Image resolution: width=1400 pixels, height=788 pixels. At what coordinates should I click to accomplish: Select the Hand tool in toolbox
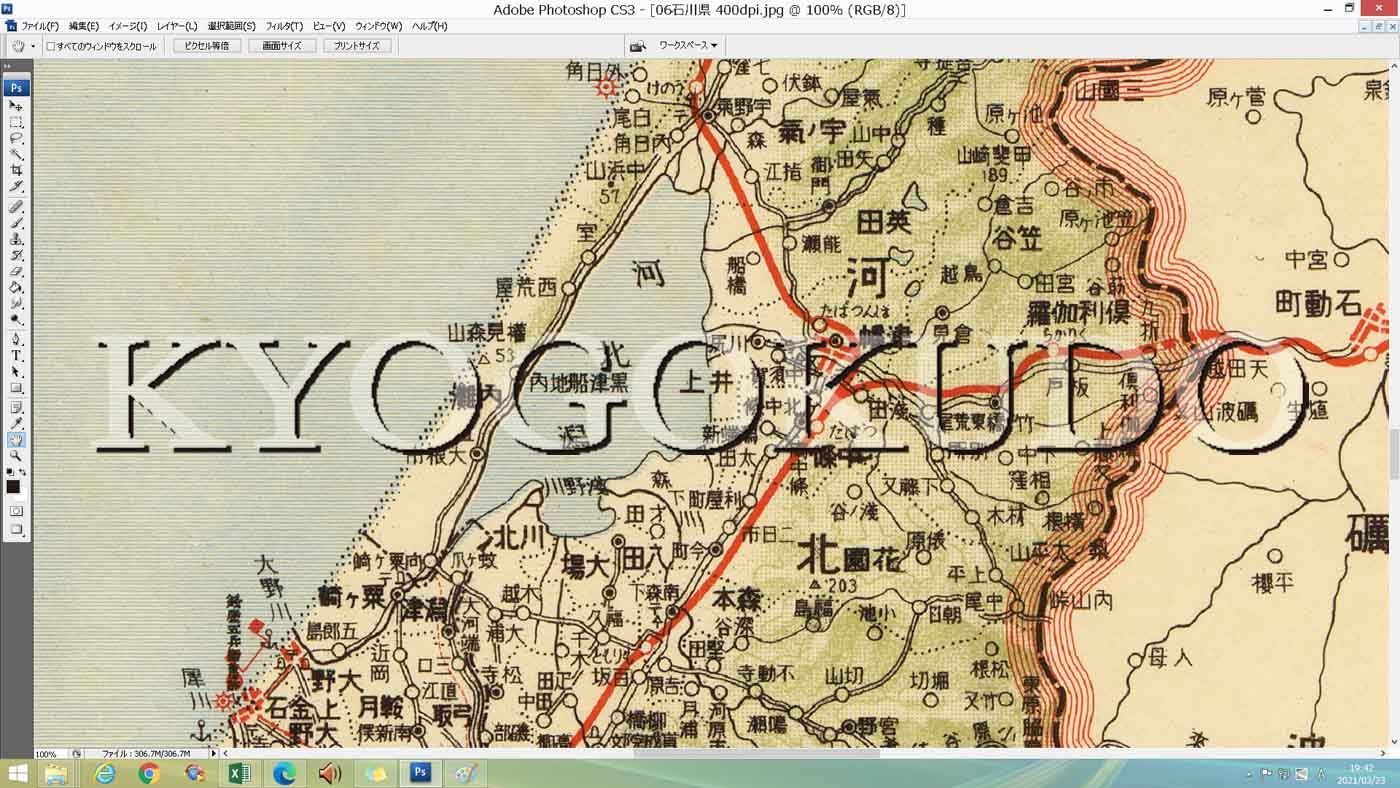[16, 439]
